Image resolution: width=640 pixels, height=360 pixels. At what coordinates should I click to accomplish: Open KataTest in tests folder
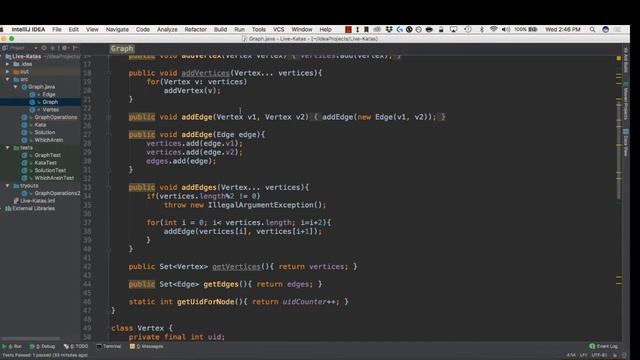click(x=45, y=162)
